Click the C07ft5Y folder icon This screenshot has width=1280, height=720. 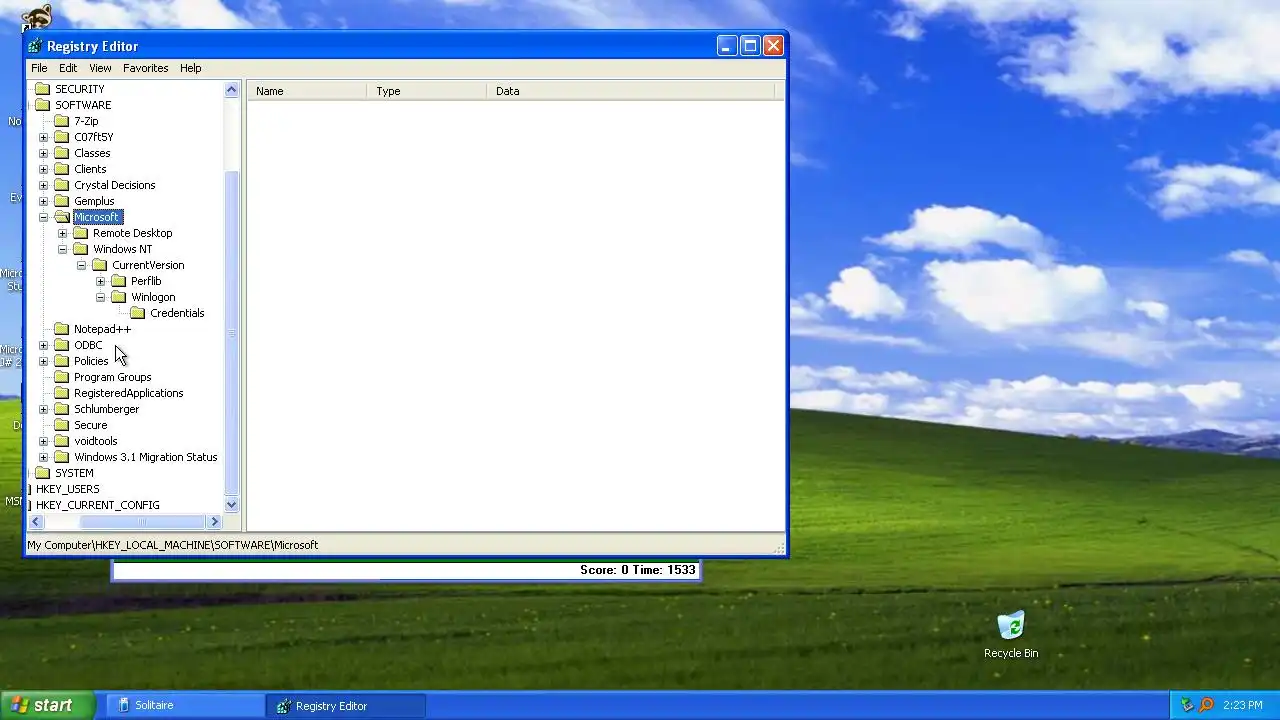pos(61,137)
